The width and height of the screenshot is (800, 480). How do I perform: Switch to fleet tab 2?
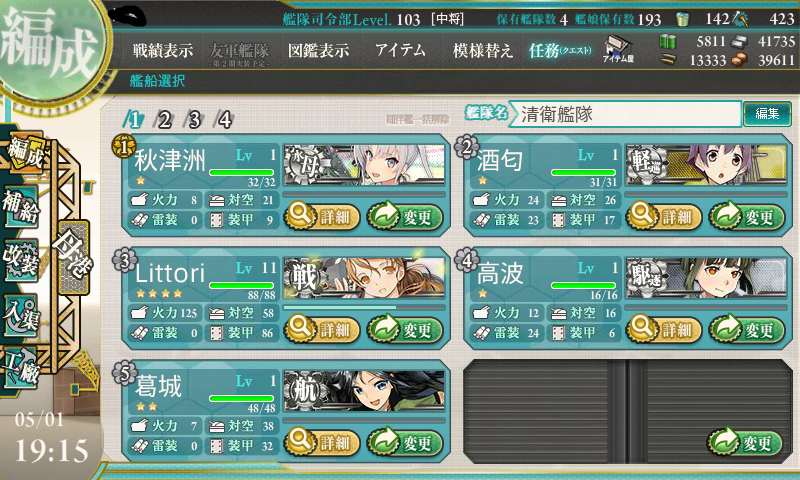tap(164, 120)
